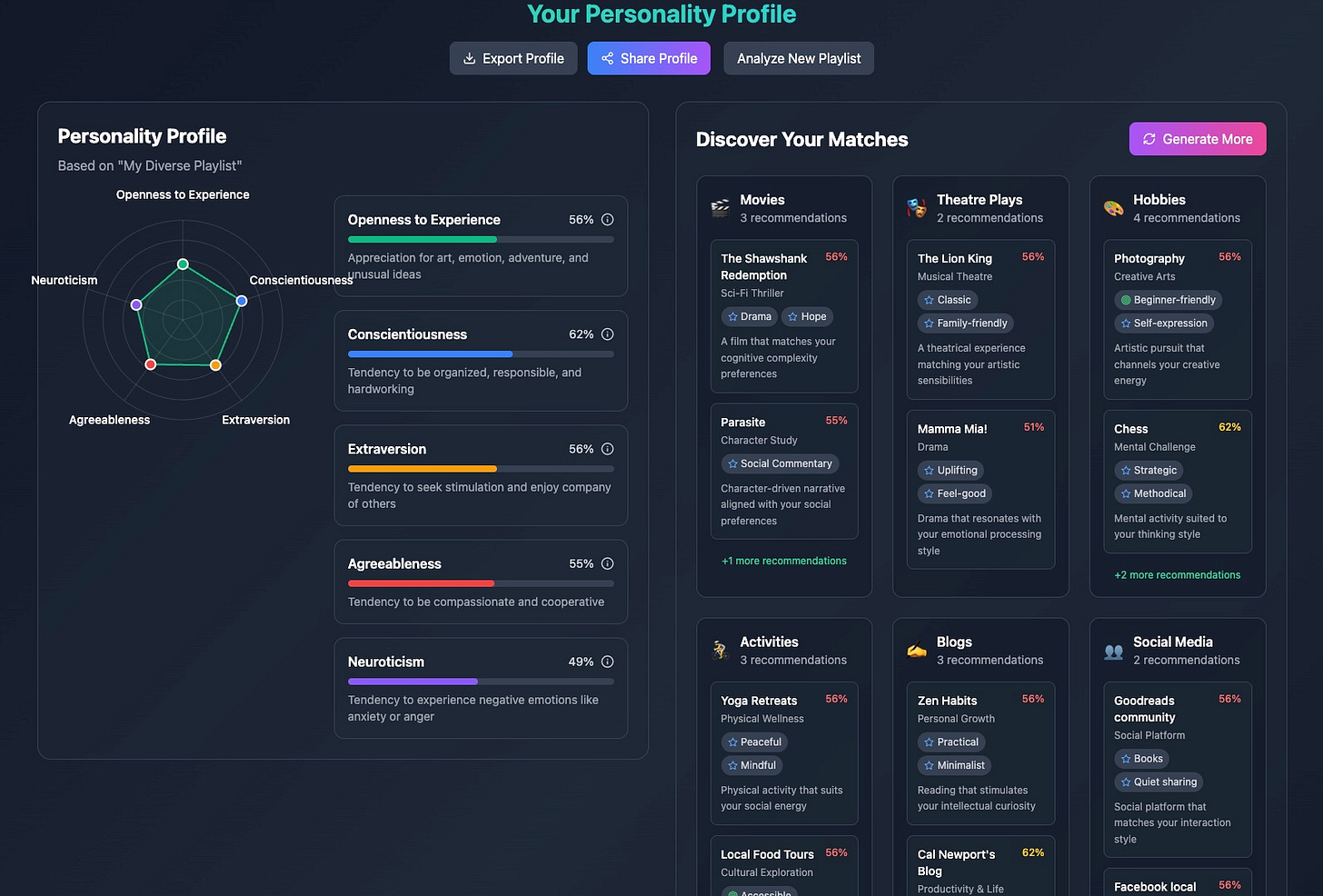Viewport: 1323px width, 896px height.
Task: Select the Peaceful tag on Yoga Retreats
Action: point(754,742)
